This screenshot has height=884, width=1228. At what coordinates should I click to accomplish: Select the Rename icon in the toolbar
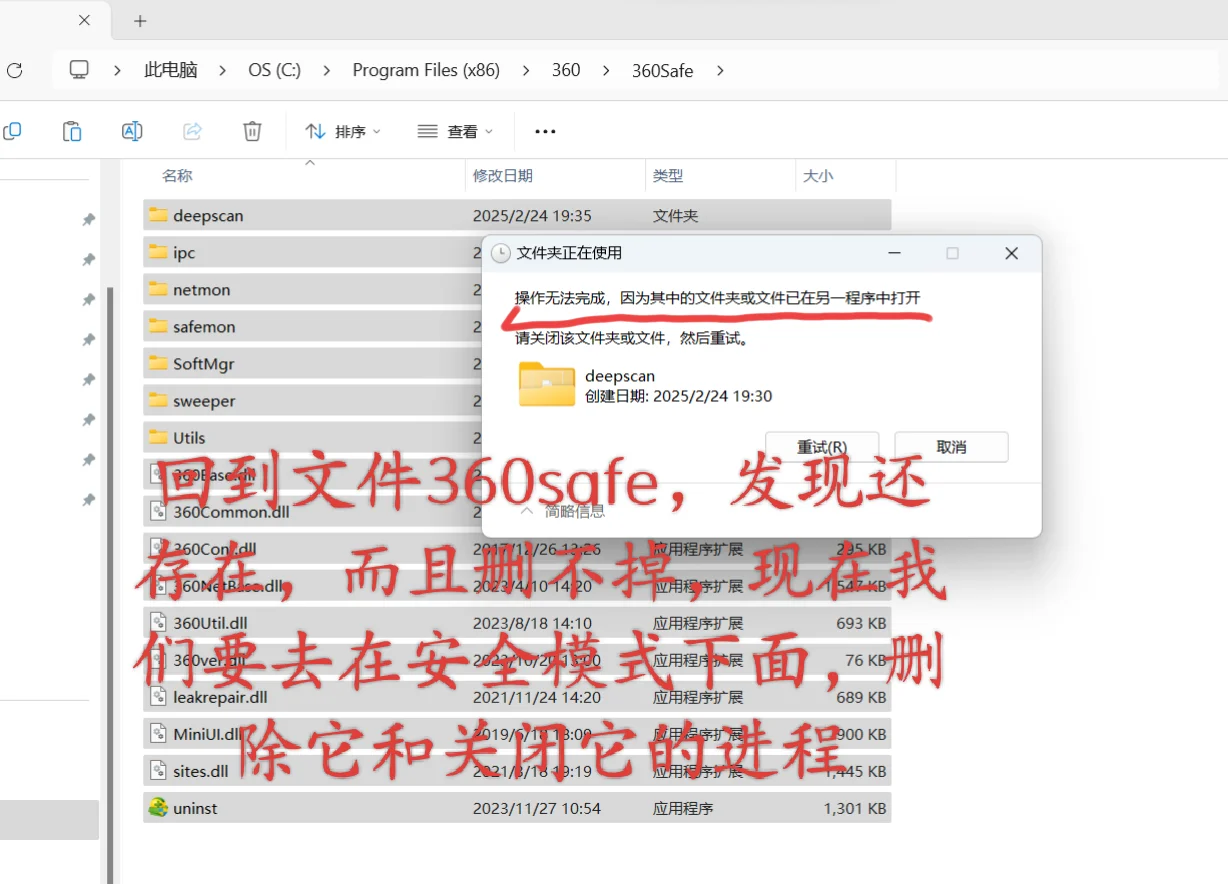132,131
